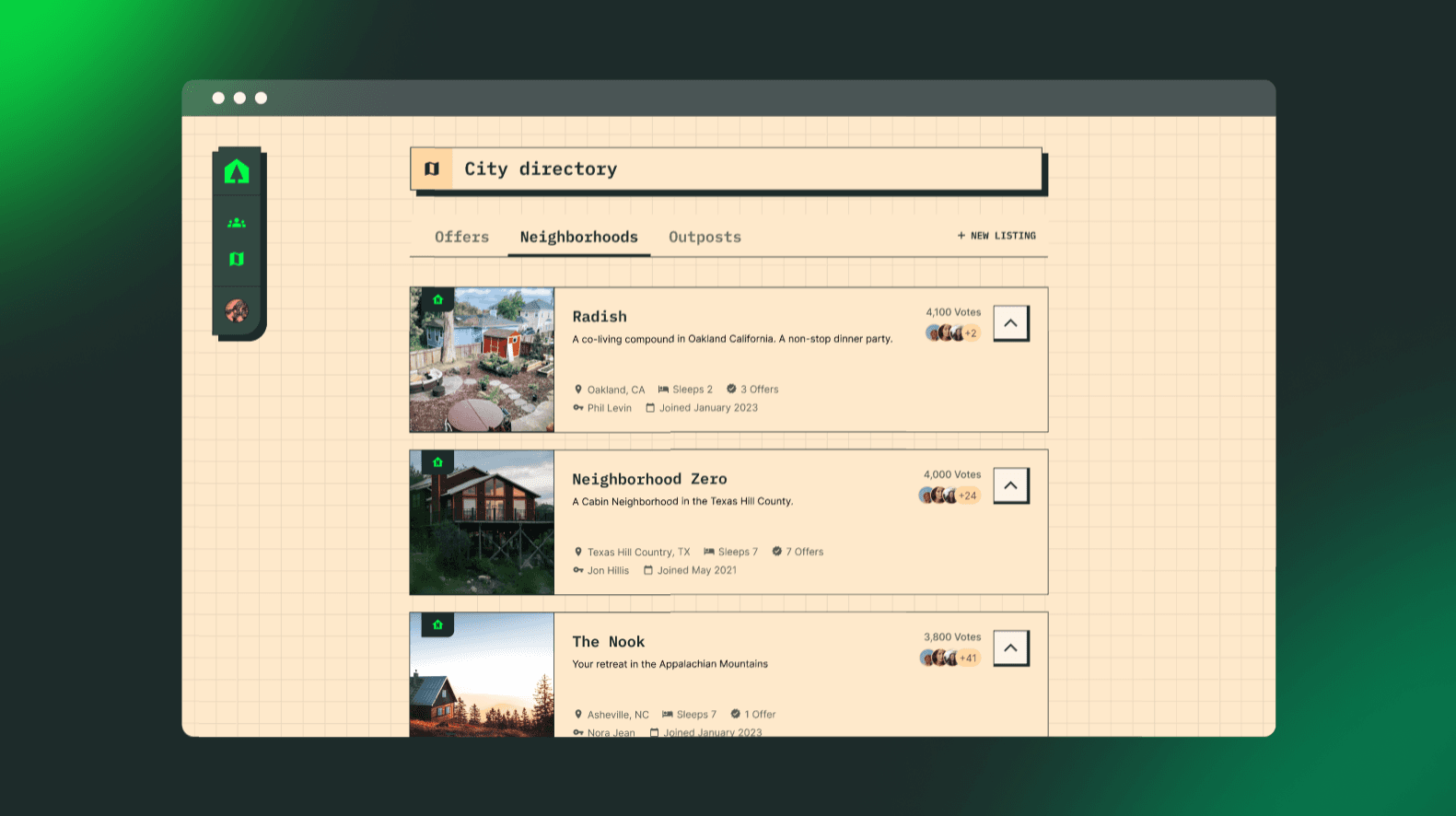This screenshot has width=1456, height=816.
Task: Click the 7 Offers text
Action: pos(805,552)
